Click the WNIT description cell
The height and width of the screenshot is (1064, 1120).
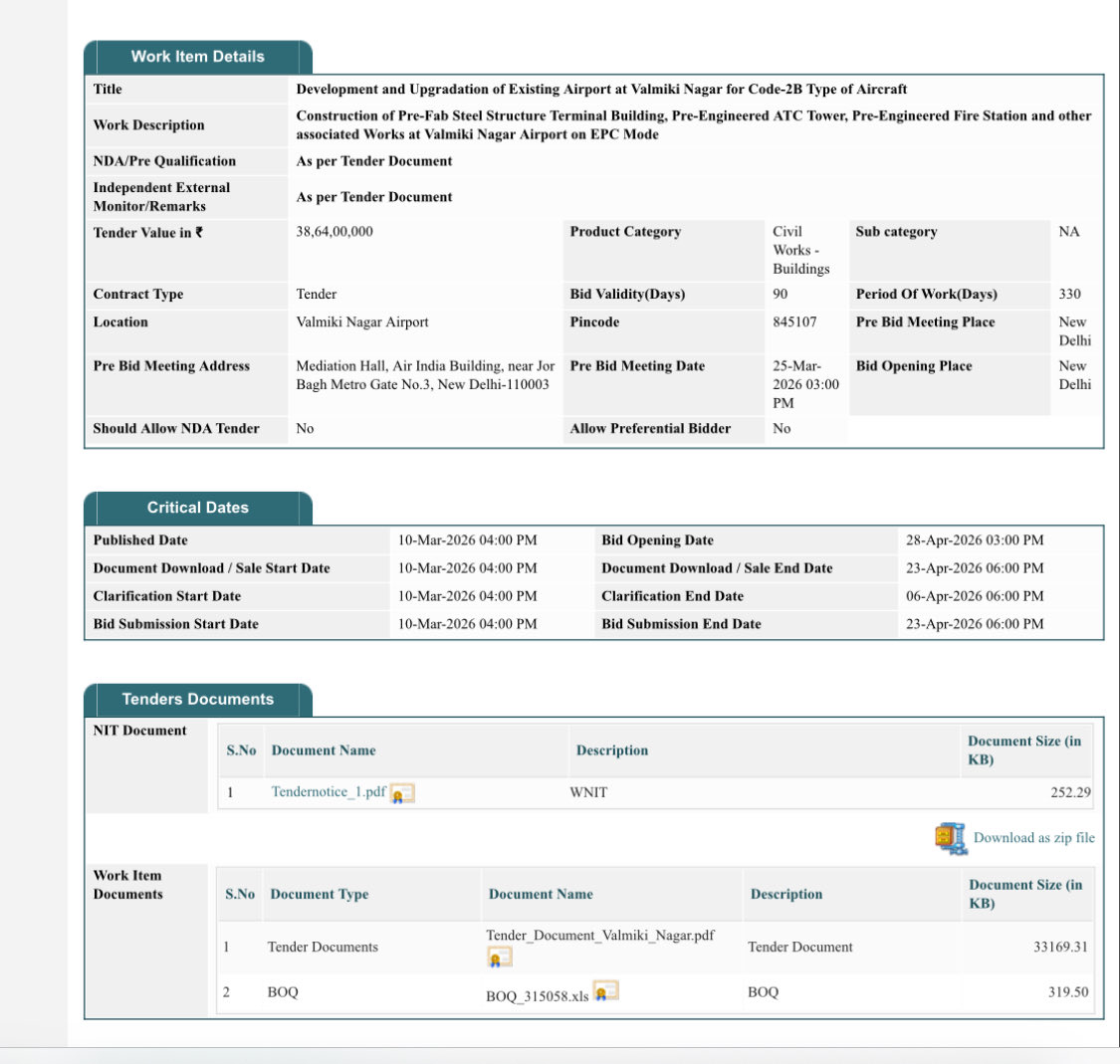click(588, 792)
